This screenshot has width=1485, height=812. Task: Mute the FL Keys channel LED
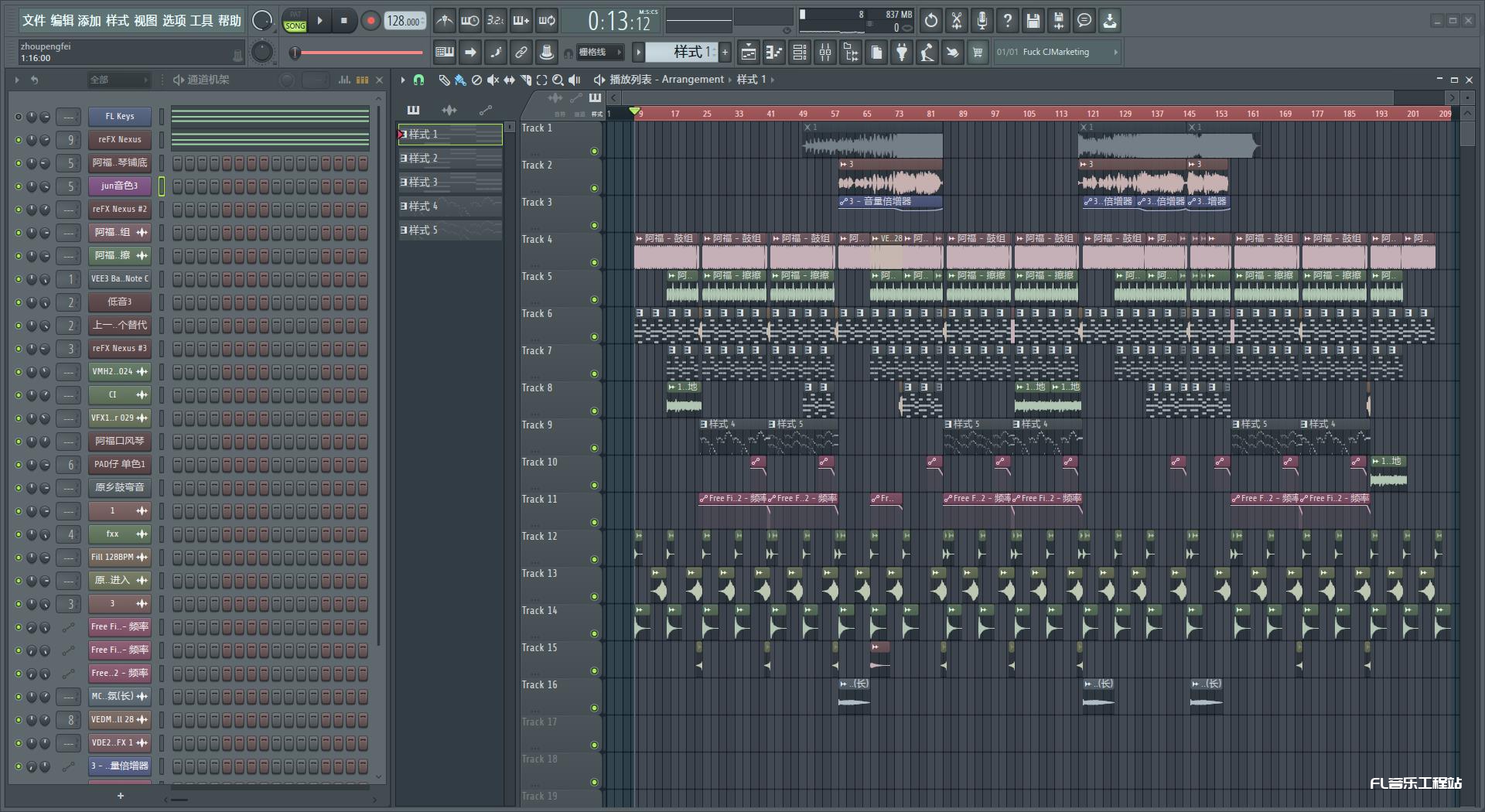19,117
